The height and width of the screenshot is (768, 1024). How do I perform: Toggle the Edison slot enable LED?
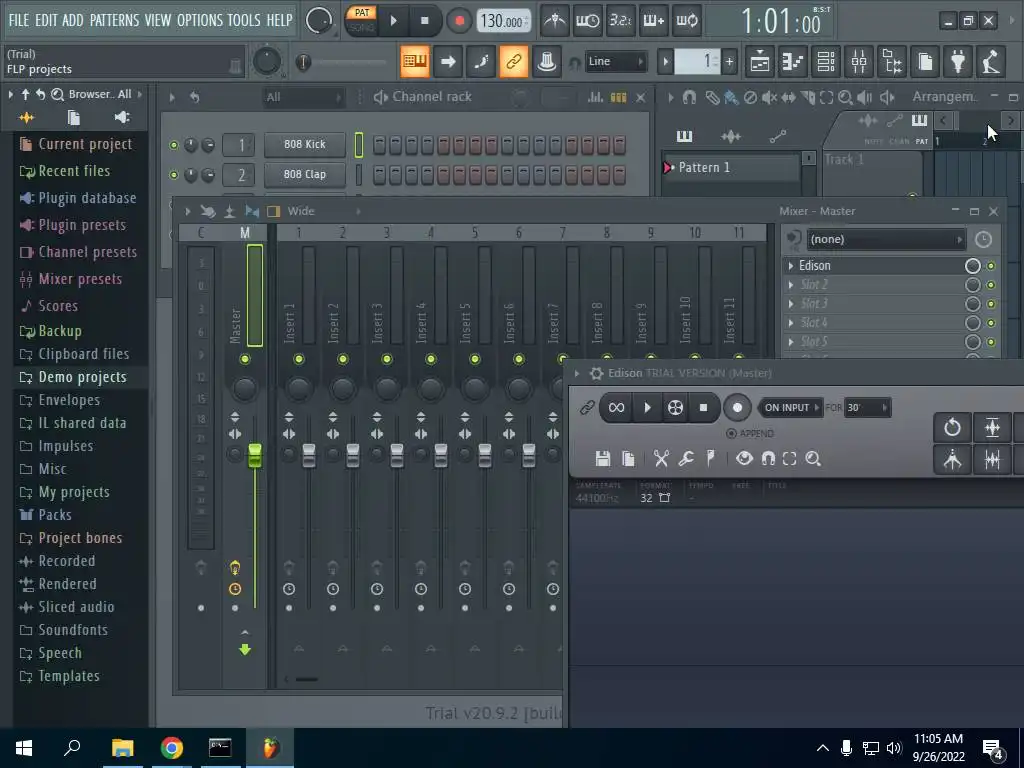click(991, 266)
